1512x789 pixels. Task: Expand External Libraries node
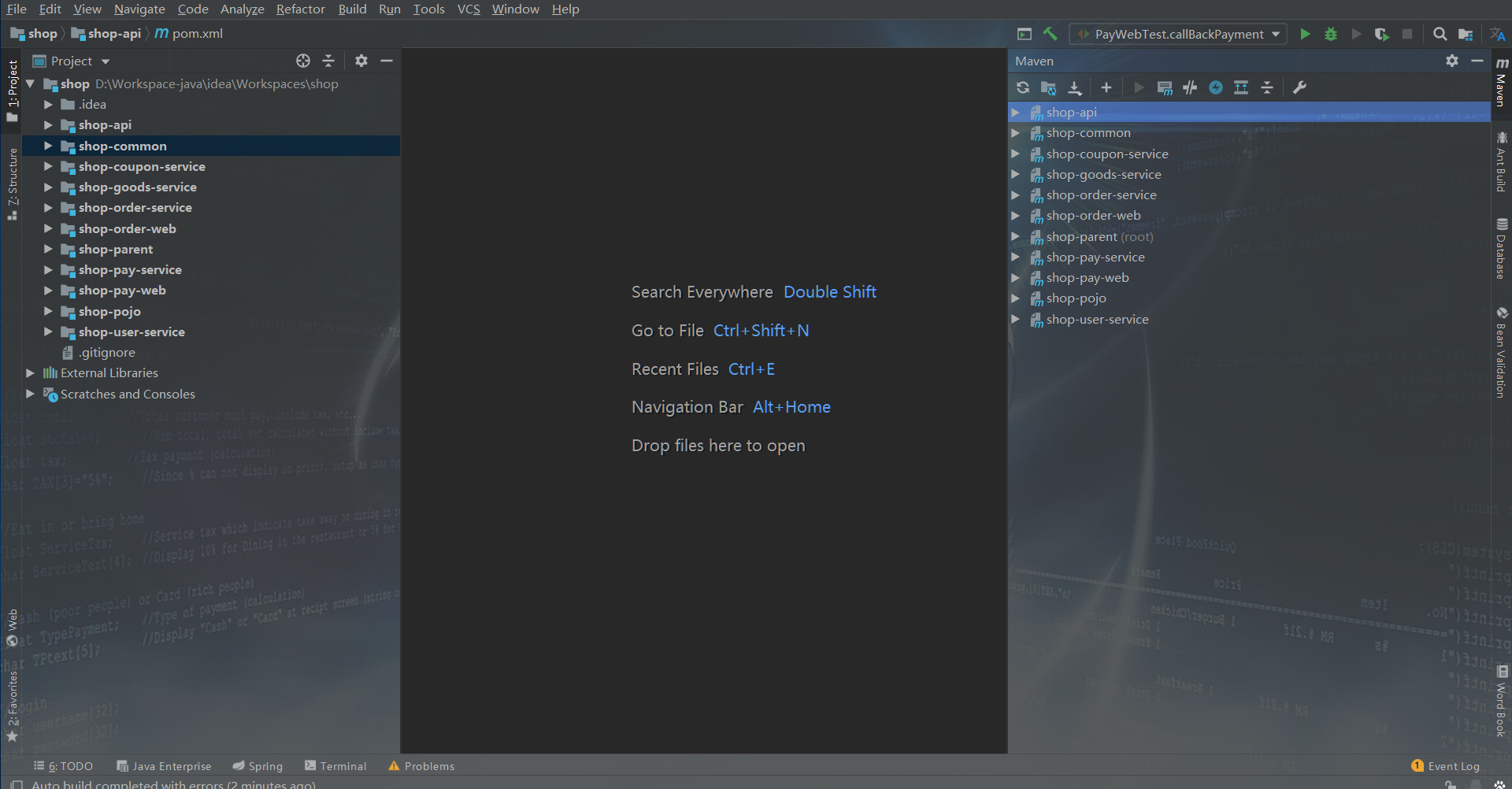30,373
